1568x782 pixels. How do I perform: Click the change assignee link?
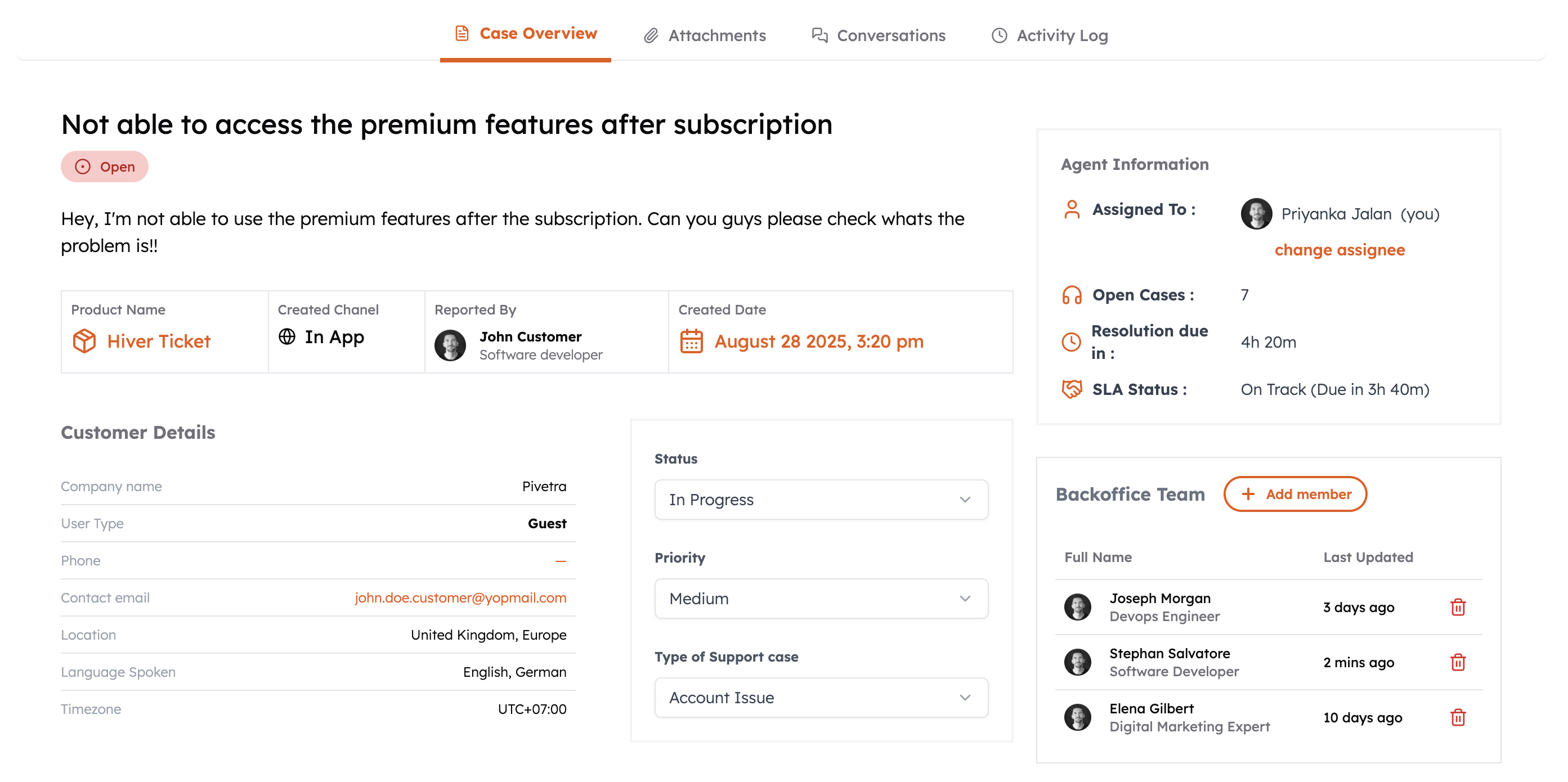pyautogui.click(x=1339, y=250)
